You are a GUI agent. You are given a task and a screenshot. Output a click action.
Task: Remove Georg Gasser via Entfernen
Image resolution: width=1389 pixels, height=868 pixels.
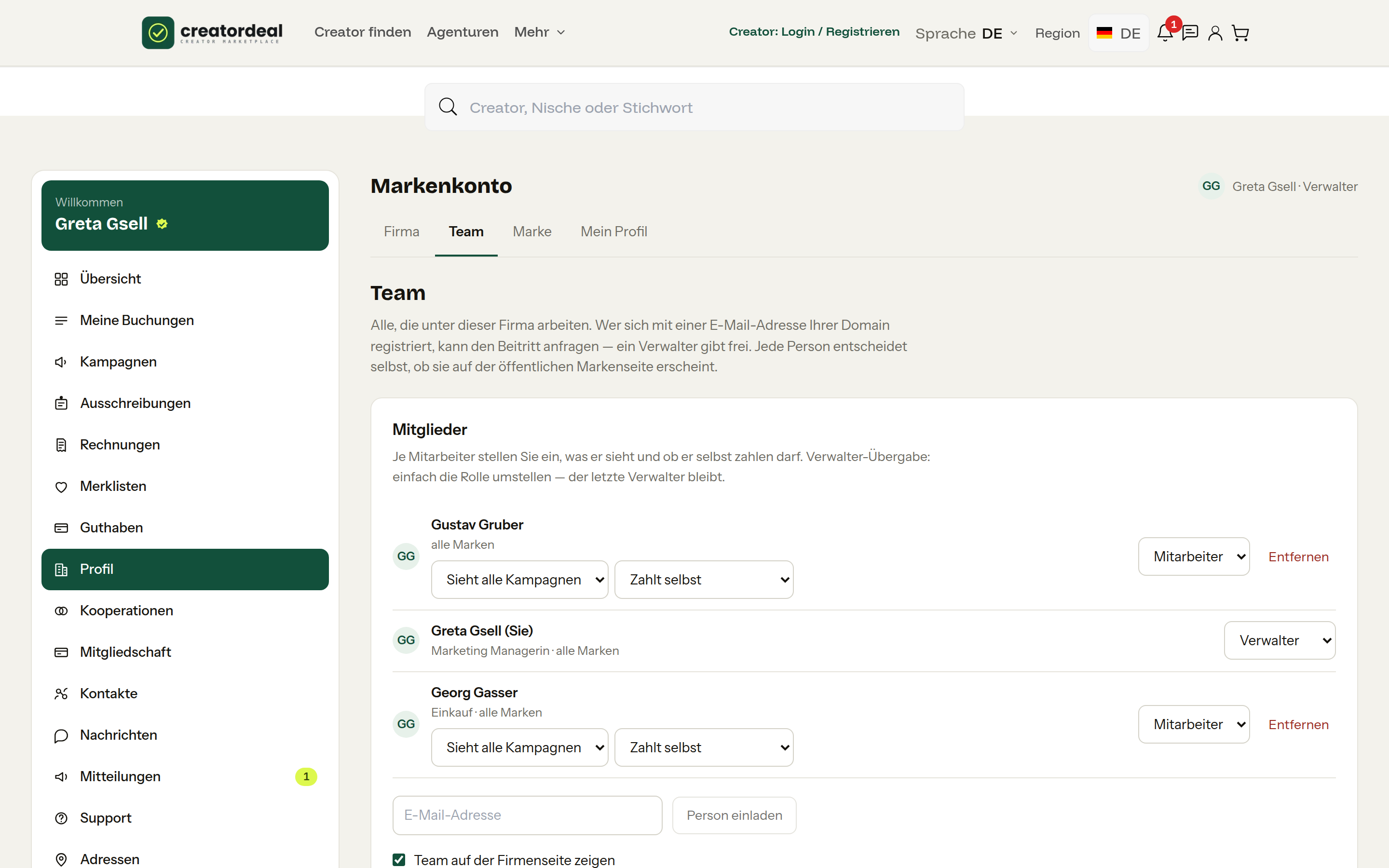point(1298,724)
